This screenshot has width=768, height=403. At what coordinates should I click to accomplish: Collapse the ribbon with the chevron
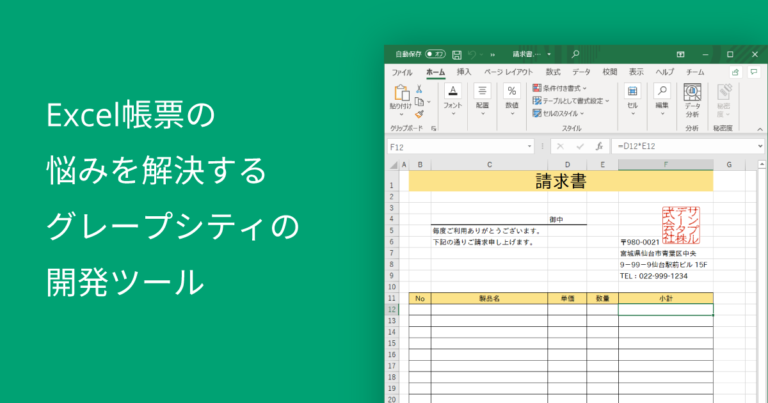pos(760,129)
